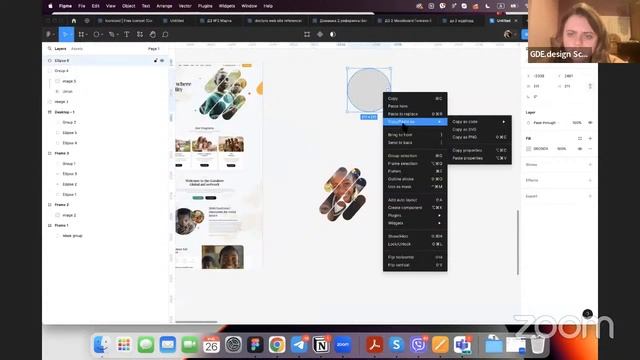The width and height of the screenshot is (640, 360).
Task: Select the Ellipse shape tool
Action: [96, 34]
